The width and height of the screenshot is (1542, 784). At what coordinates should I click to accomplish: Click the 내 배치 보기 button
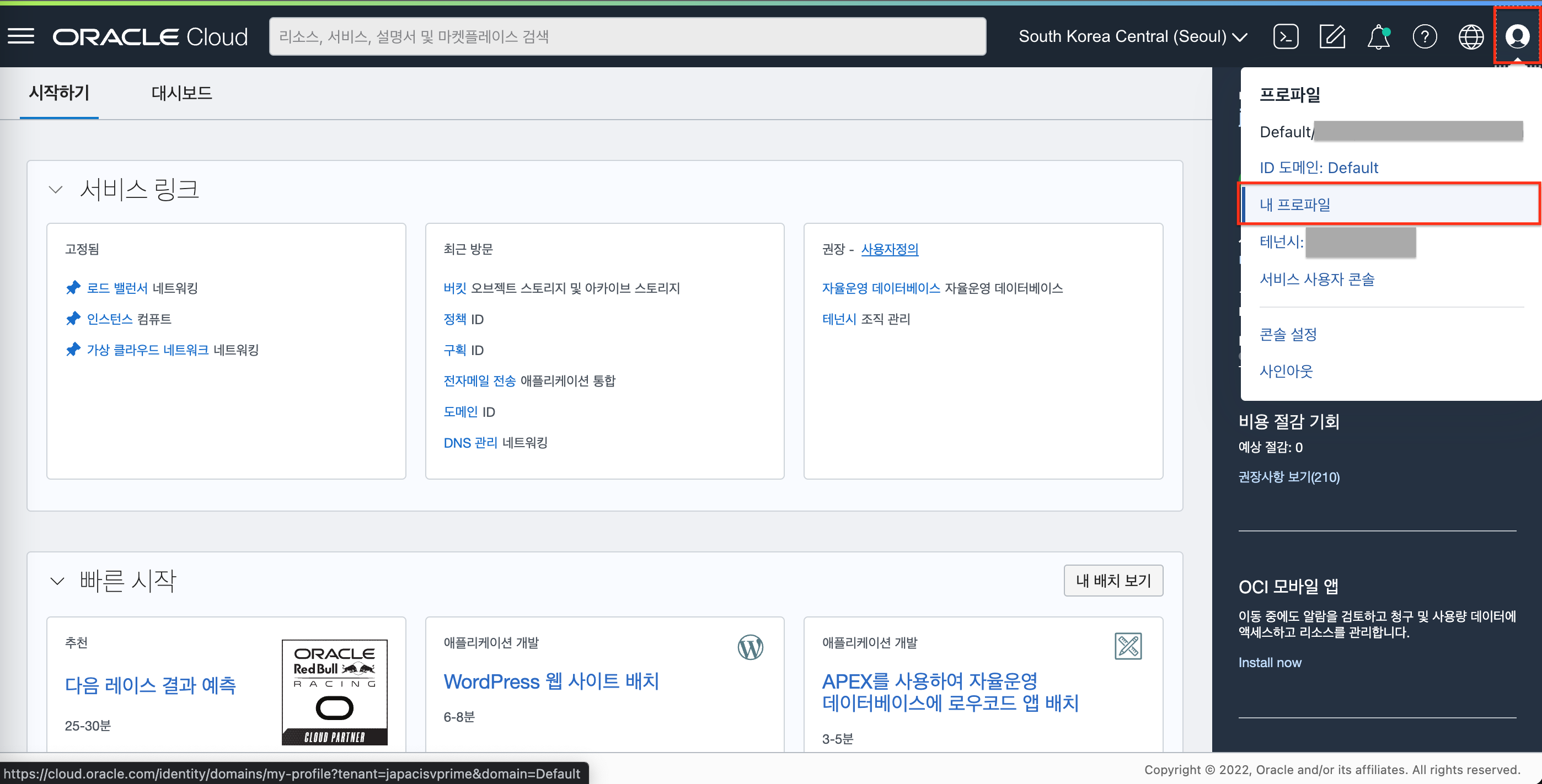(1113, 581)
